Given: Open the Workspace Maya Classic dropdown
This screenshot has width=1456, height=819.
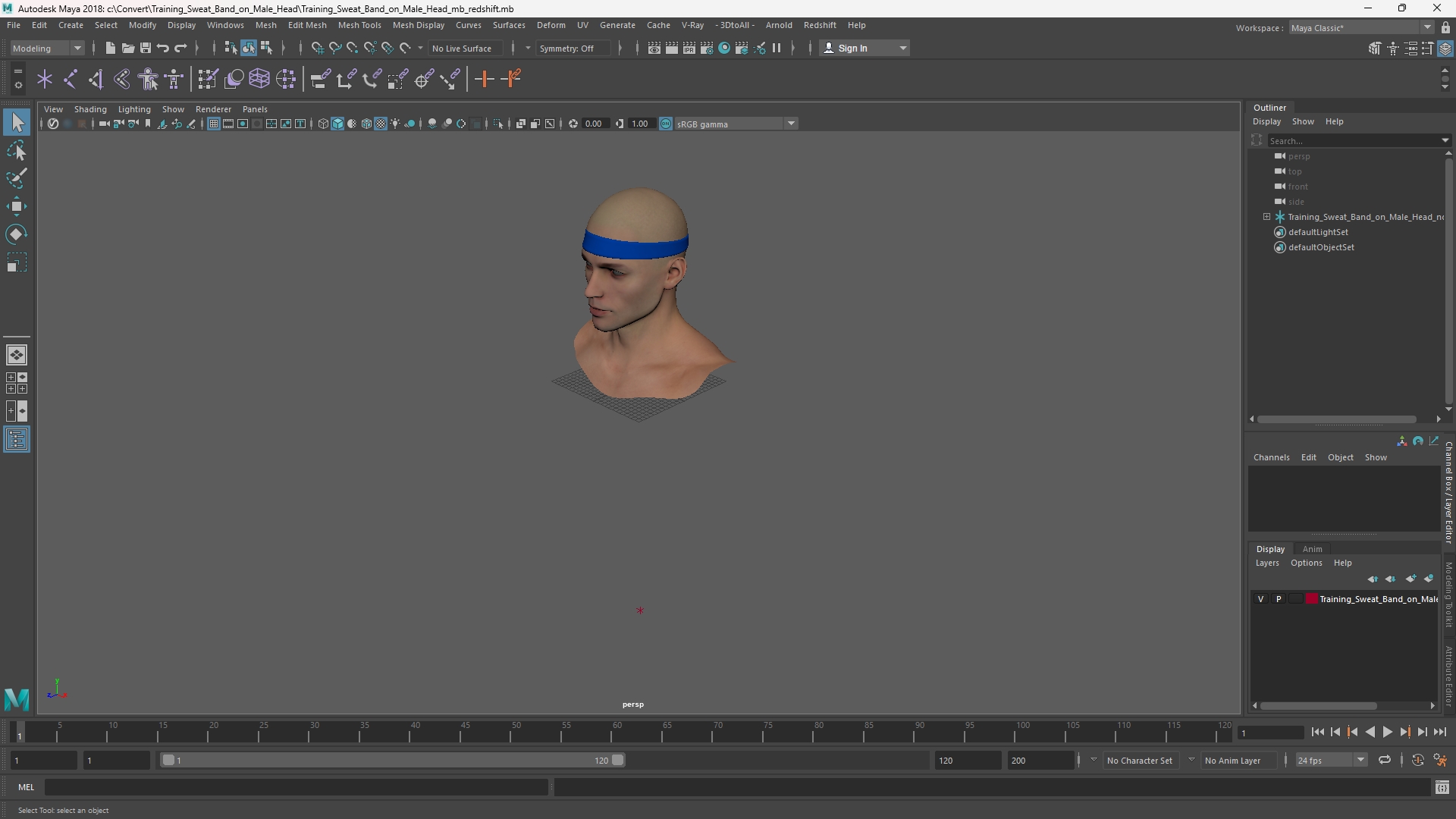Looking at the screenshot, I should click(1361, 27).
